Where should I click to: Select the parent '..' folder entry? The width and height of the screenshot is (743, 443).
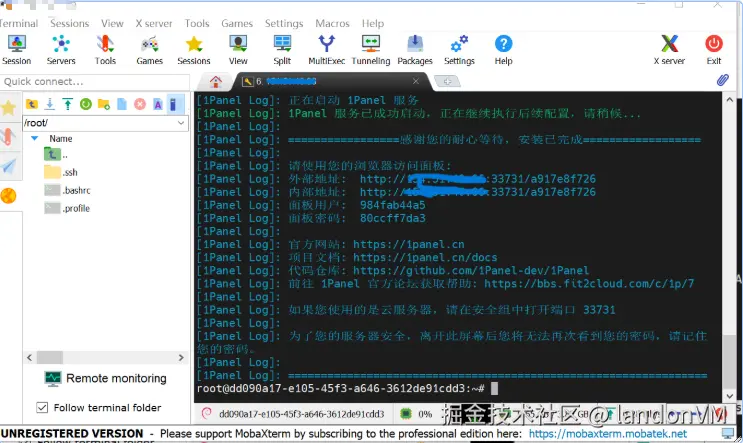click(56, 154)
